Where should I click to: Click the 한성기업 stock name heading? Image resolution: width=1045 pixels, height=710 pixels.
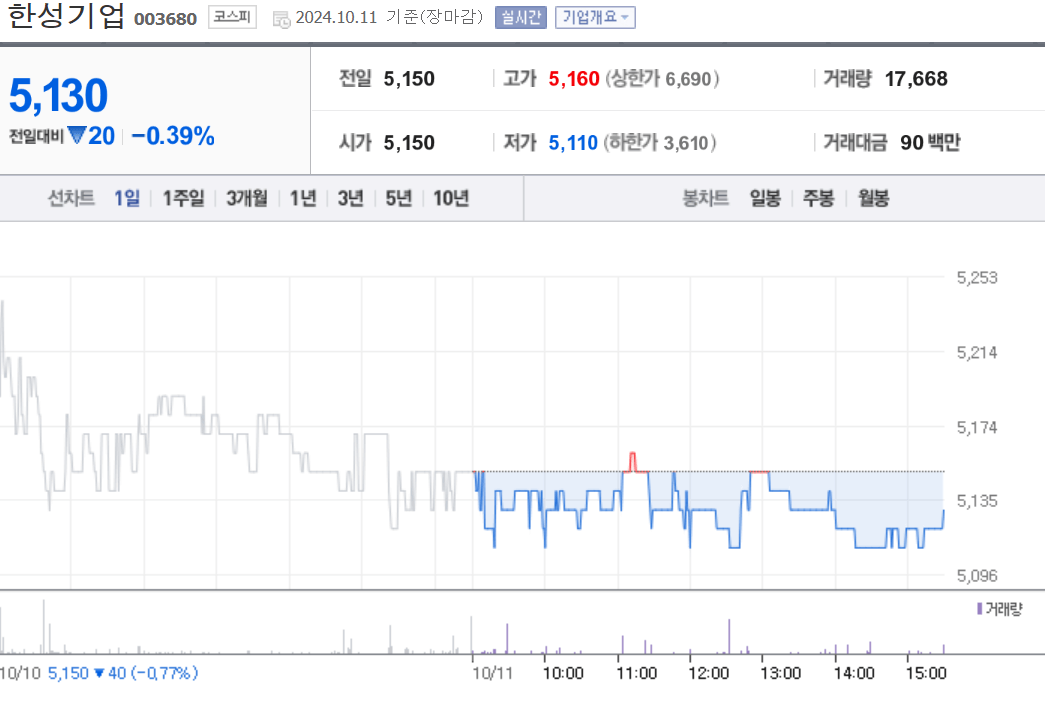tap(66, 16)
